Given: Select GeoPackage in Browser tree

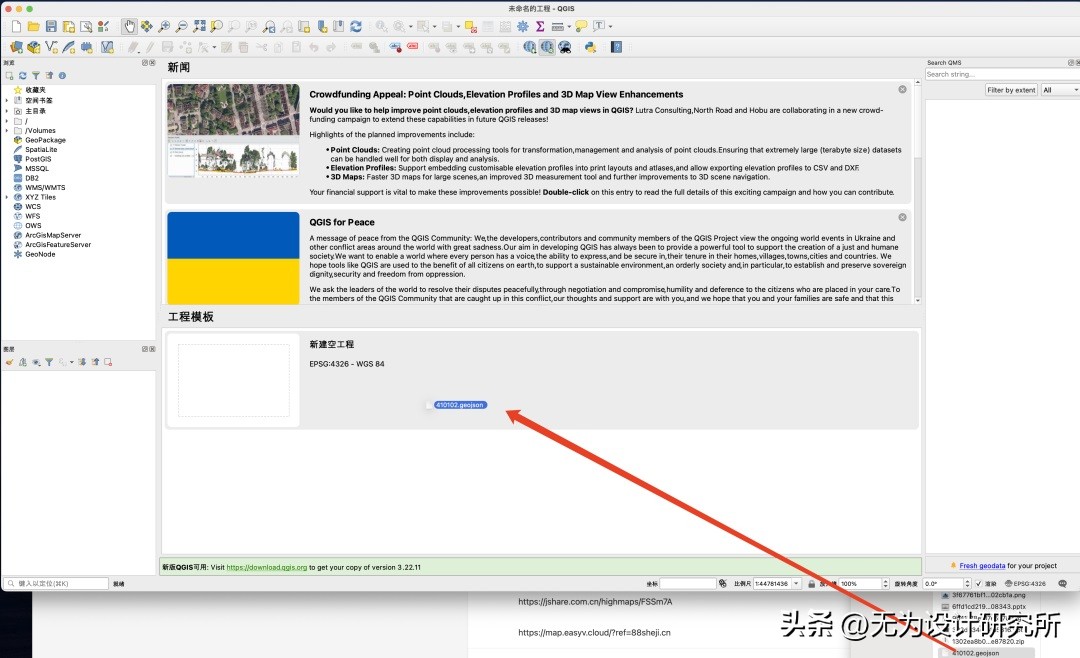Looking at the screenshot, I should (x=45, y=140).
